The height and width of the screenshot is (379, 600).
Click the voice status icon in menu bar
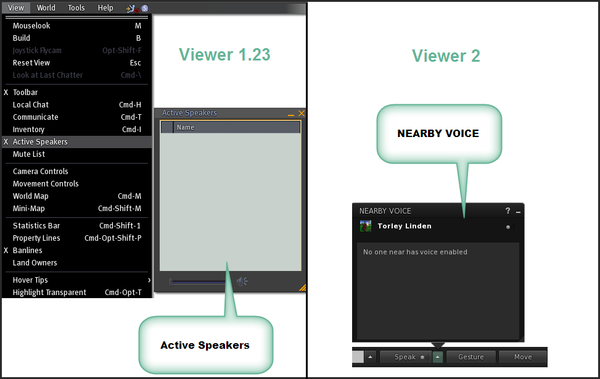[x=132, y=8]
